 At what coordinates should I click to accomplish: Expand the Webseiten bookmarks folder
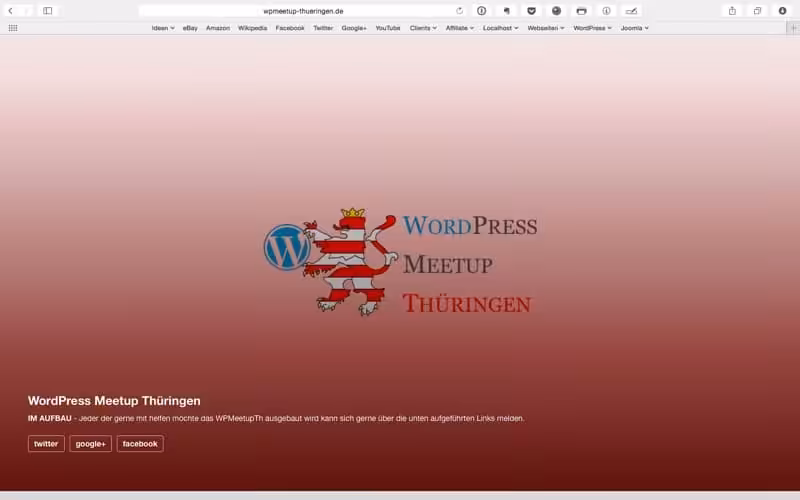(x=545, y=28)
